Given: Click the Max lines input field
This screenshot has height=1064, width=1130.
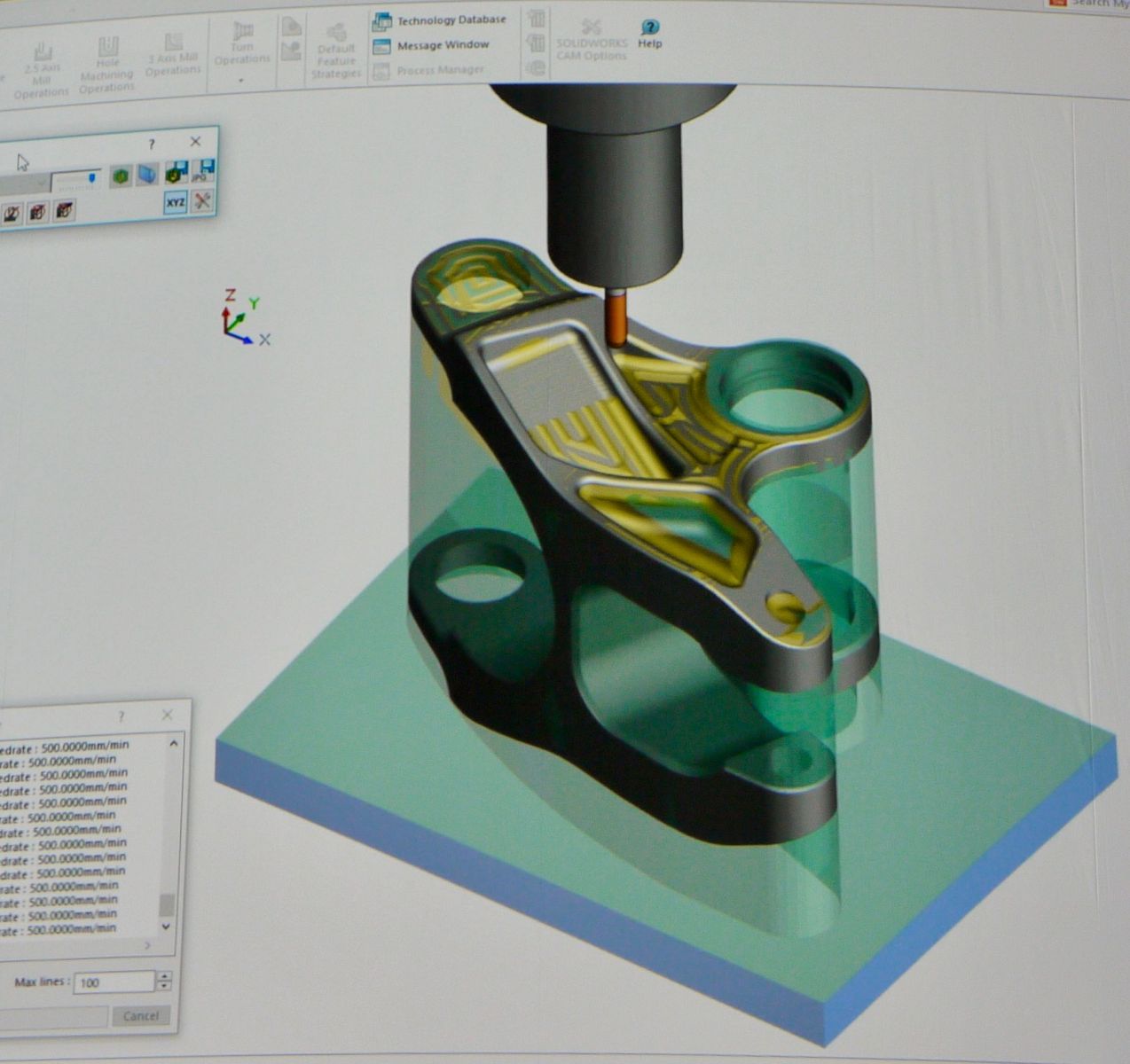Looking at the screenshot, I should [x=114, y=982].
